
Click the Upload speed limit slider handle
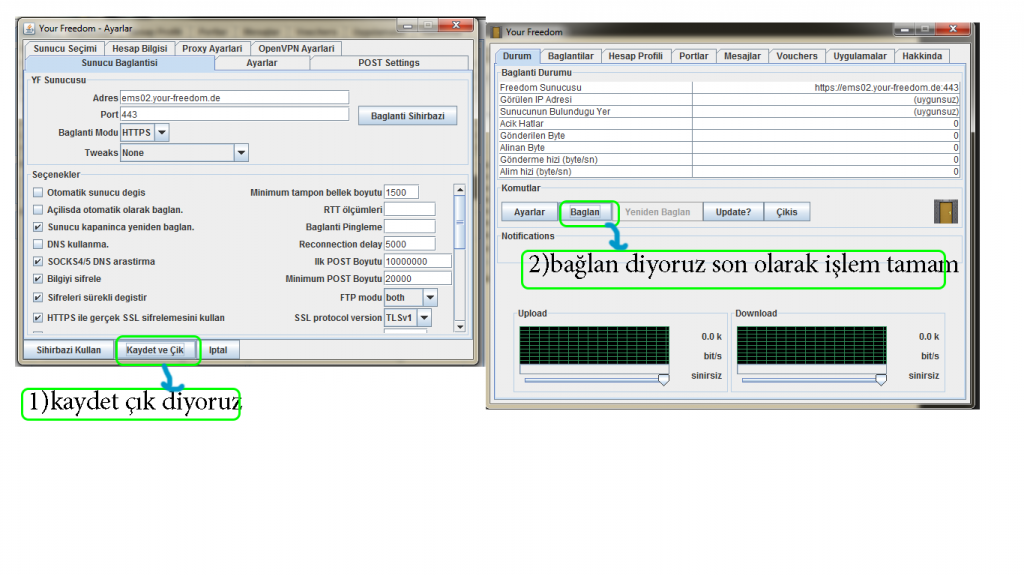pyautogui.click(x=664, y=380)
